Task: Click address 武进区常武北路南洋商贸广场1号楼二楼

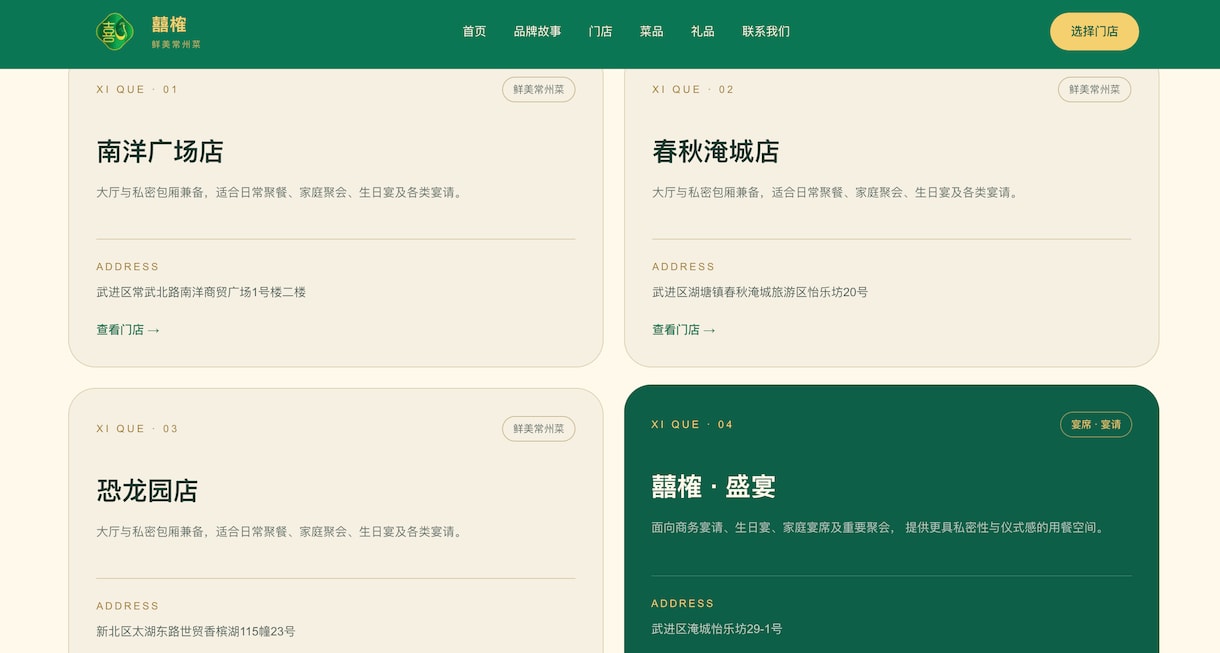Action: 201,292
